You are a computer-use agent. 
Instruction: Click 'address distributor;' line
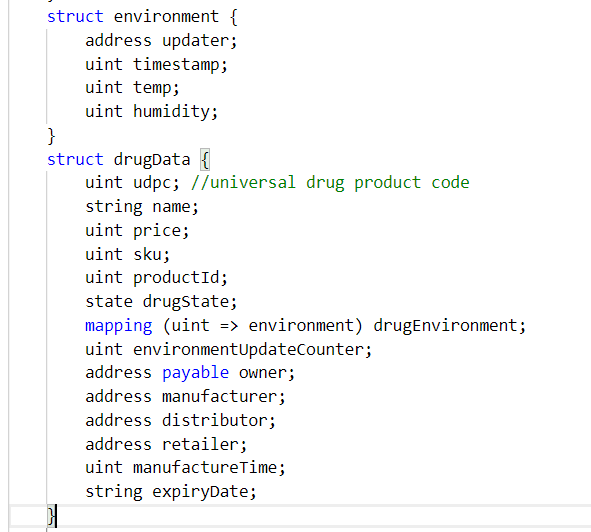(x=181, y=421)
